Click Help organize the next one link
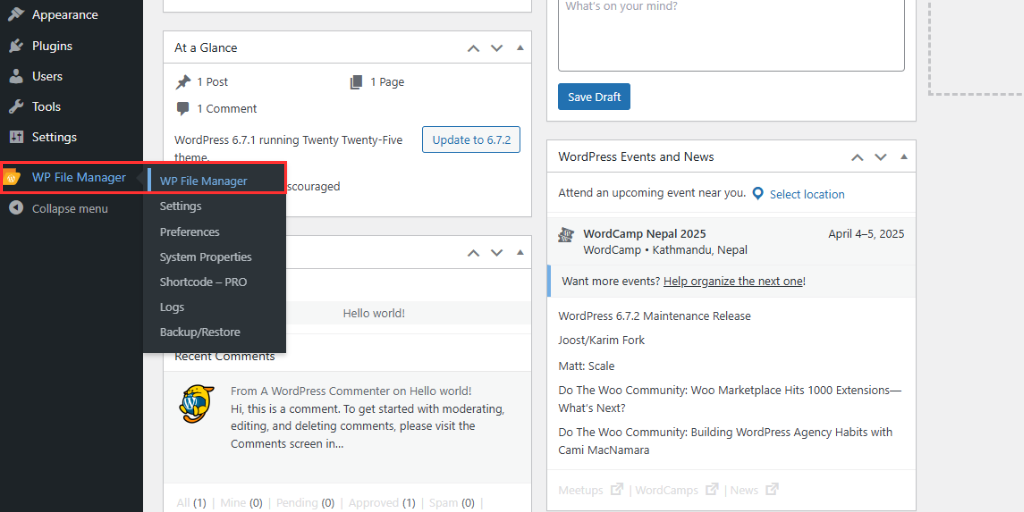This screenshot has height=512, width=1024. (x=733, y=281)
